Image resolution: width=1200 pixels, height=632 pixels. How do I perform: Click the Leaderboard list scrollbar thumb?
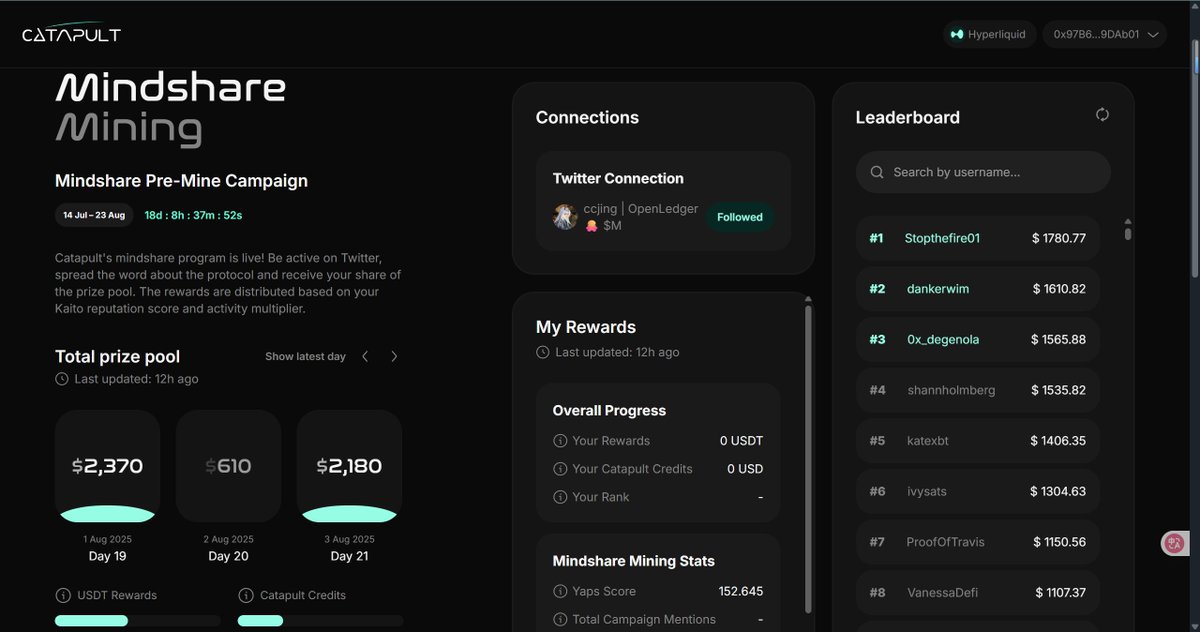pyautogui.click(x=1128, y=232)
